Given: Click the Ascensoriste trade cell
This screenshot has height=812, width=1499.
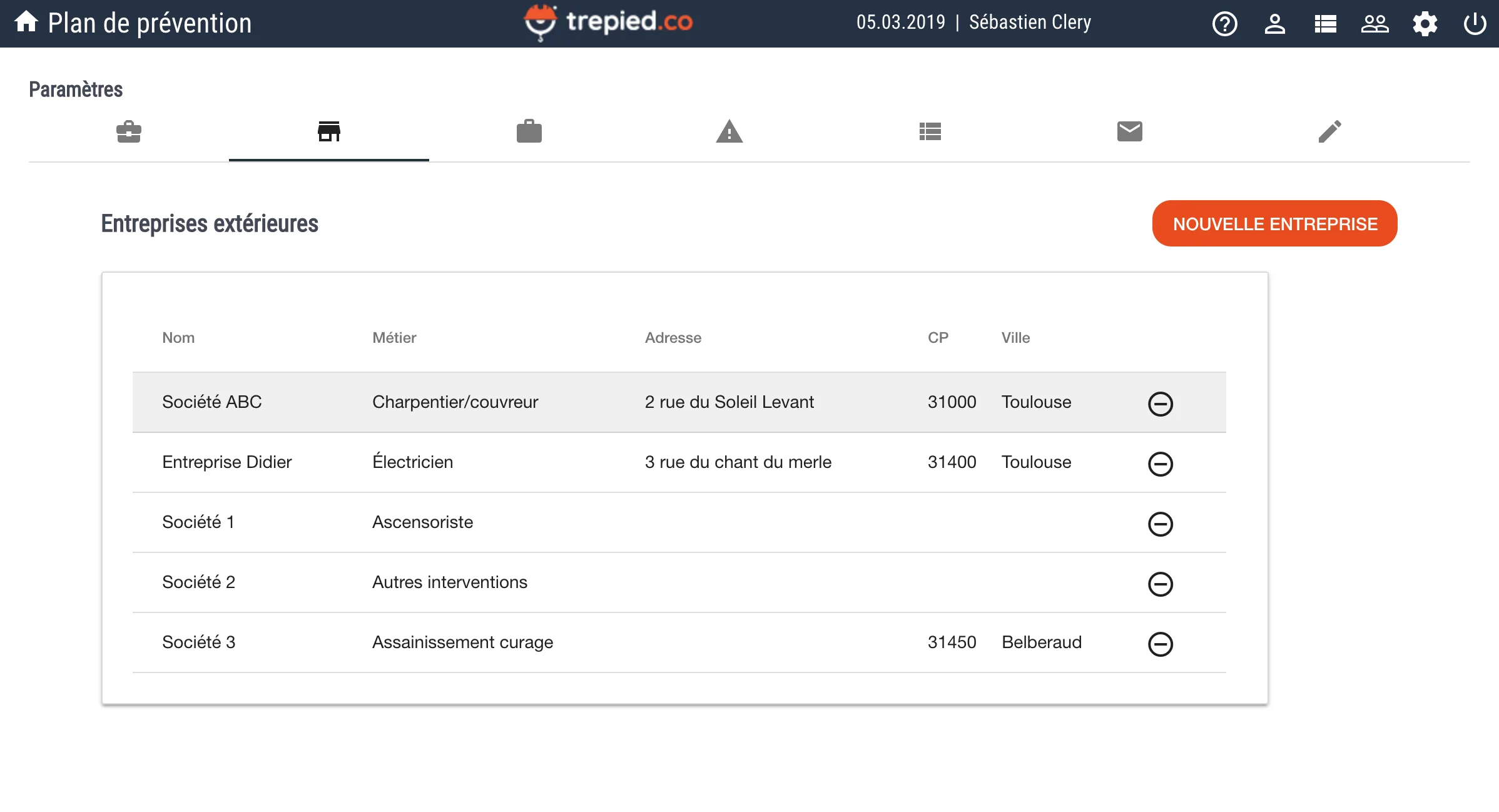Looking at the screenshot, I should (x=422, y=522).
